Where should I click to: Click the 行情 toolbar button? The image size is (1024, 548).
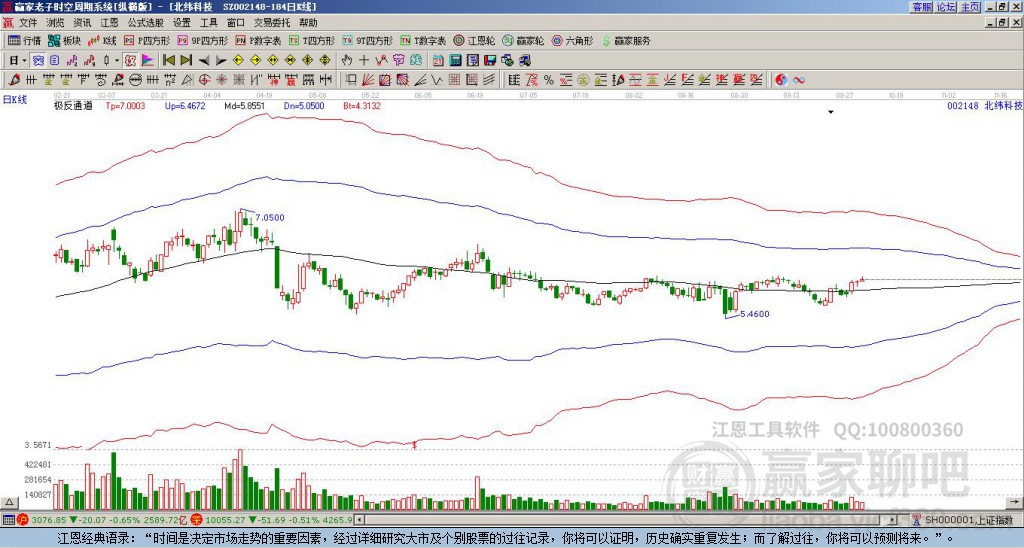[24, 40]
